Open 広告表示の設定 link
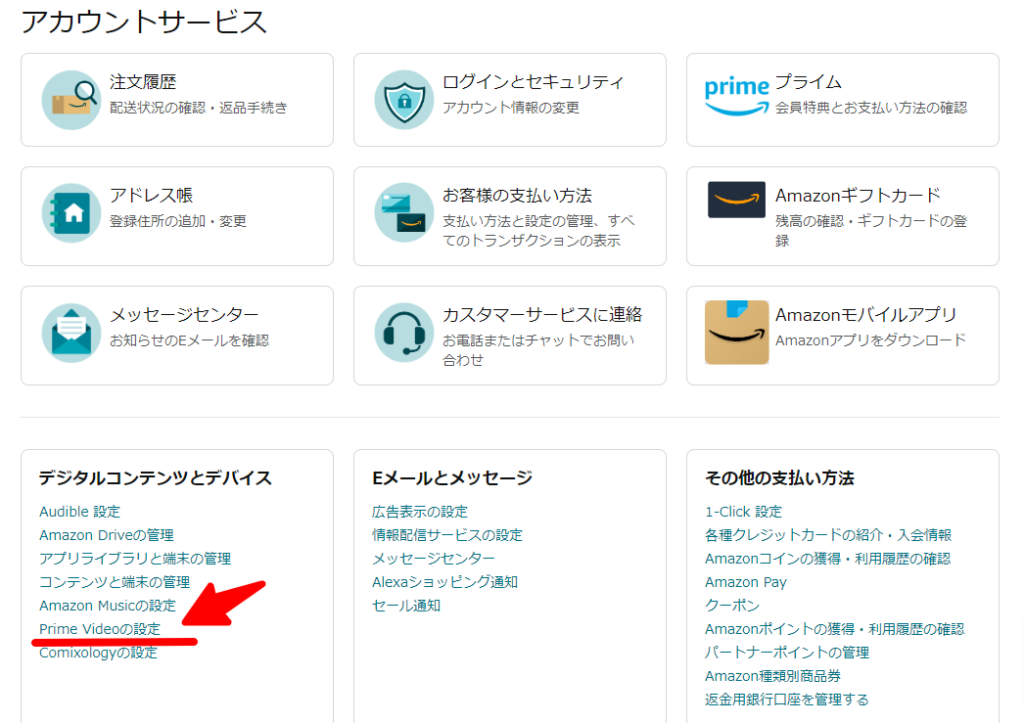 tap(420, 512)
